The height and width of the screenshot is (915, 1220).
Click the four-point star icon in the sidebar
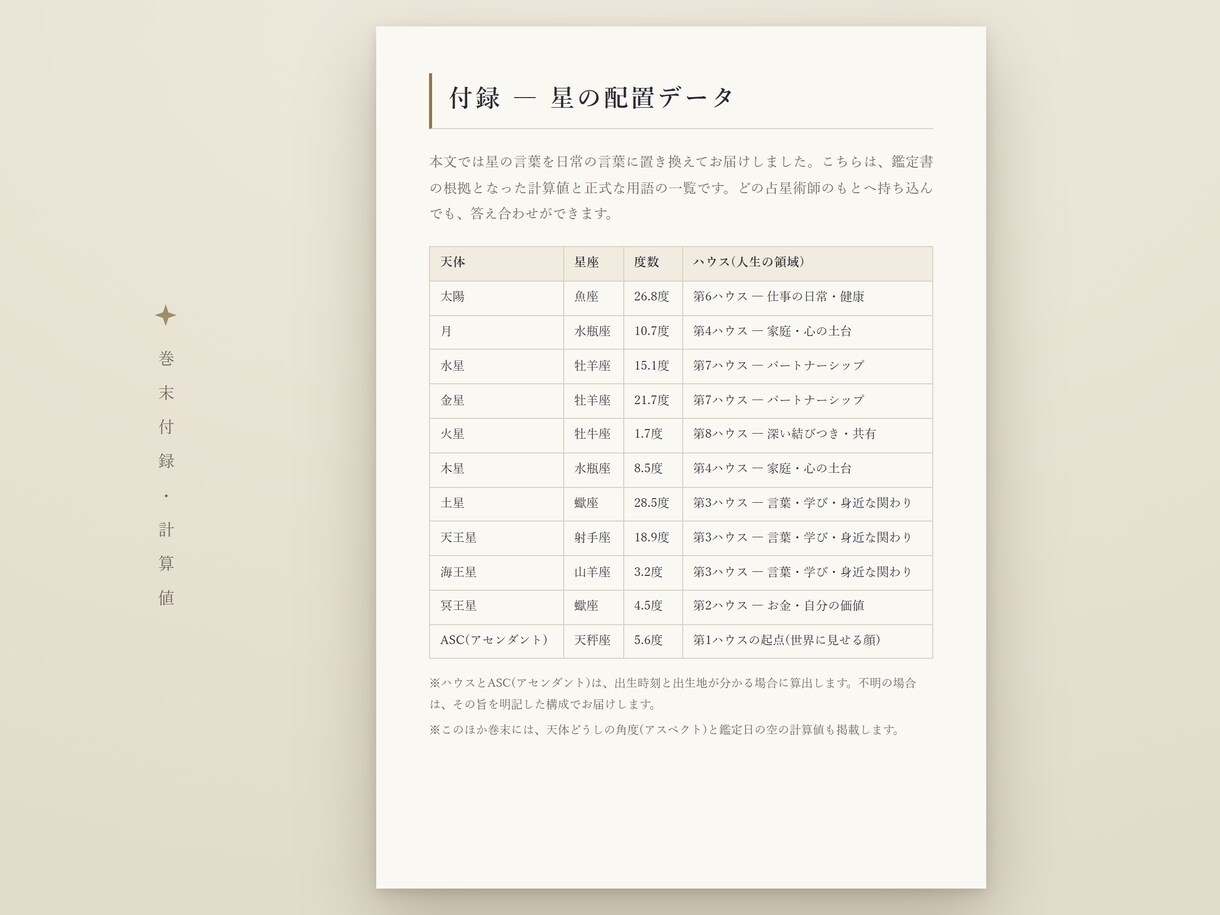(x=166, y=316)
